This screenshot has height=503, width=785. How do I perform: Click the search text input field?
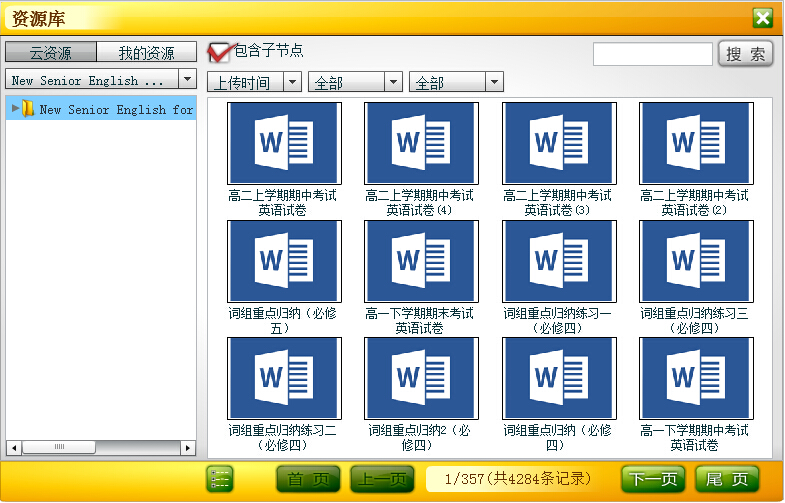coord(652,54)
